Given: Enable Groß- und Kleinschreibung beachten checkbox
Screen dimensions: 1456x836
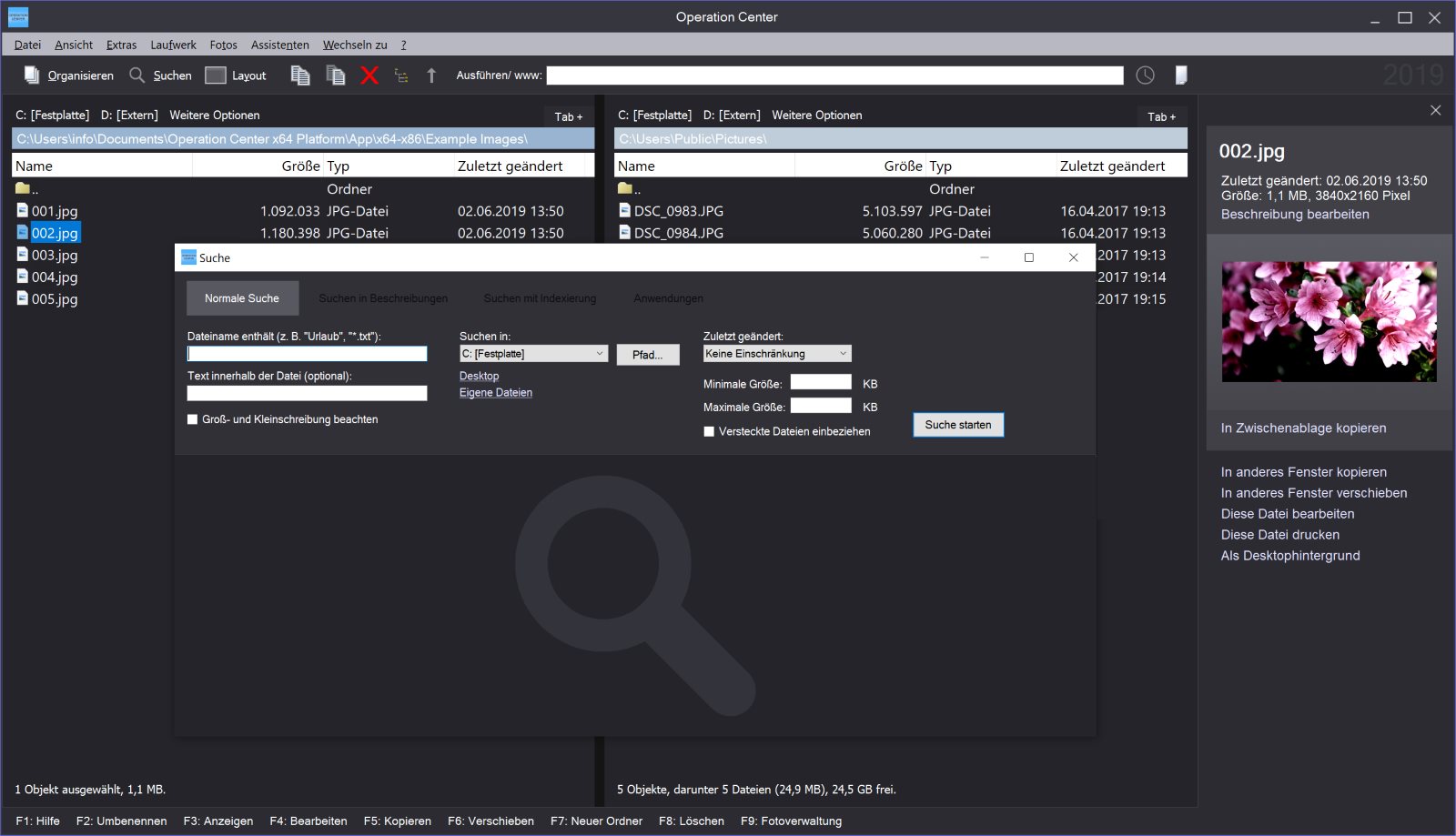Looking at the screenshot, I should 192,419.
